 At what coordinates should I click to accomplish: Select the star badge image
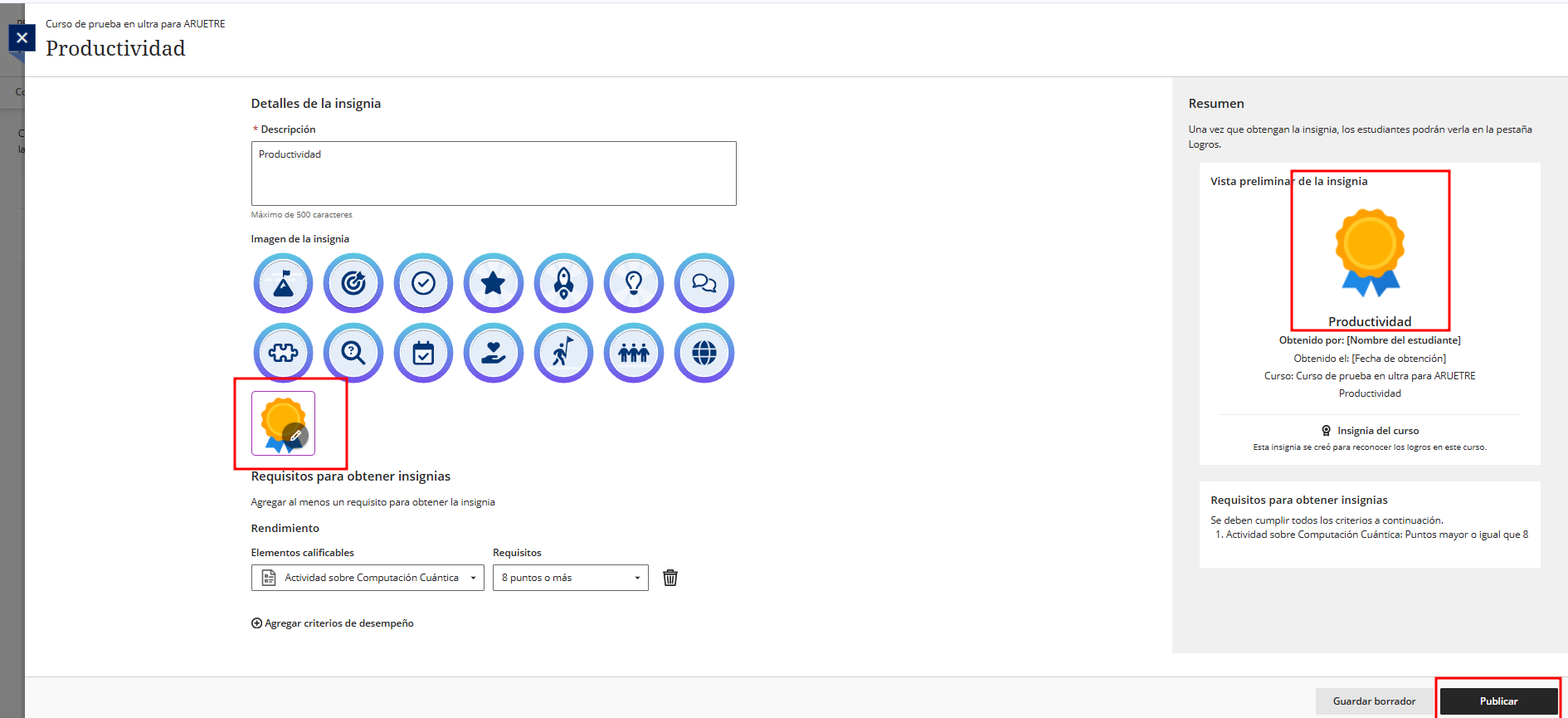point(494,284)
